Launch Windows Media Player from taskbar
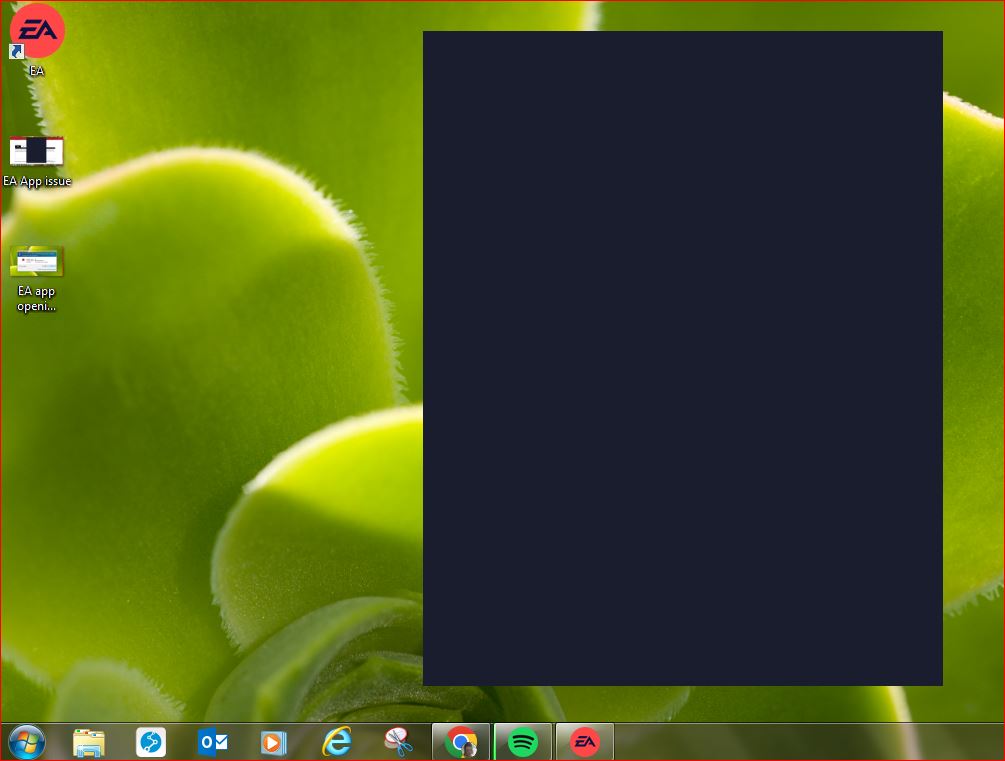Screen dimensions: 1005x761 click(274, 743)
